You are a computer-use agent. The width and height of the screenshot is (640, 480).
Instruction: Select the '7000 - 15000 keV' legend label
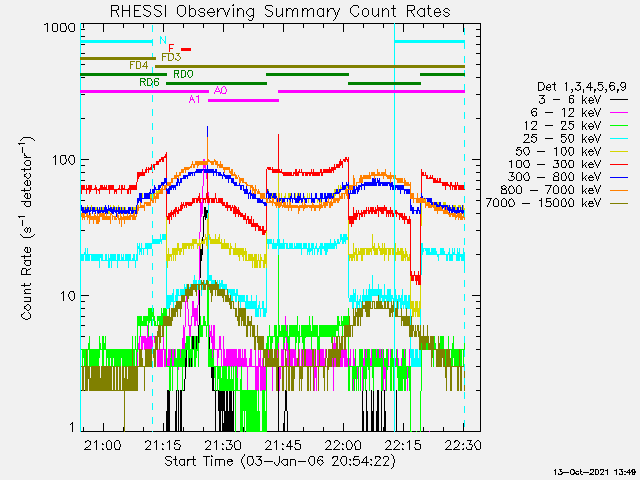[x=543, y=203]
